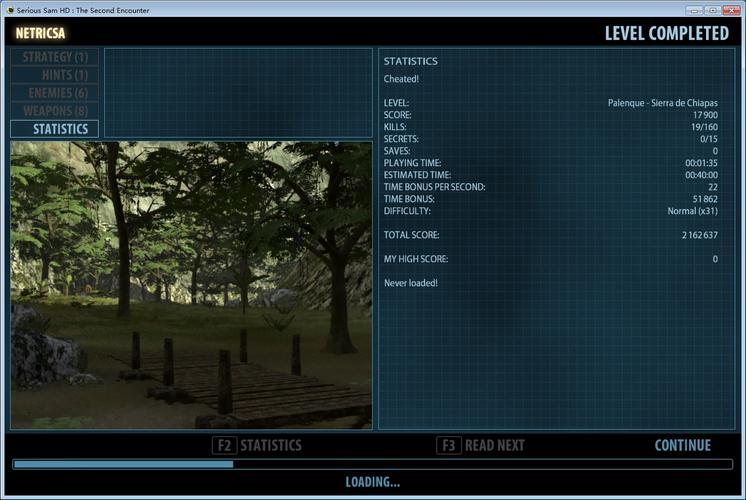
Task: Click the Never loaded! text
Action: point(411,283)
